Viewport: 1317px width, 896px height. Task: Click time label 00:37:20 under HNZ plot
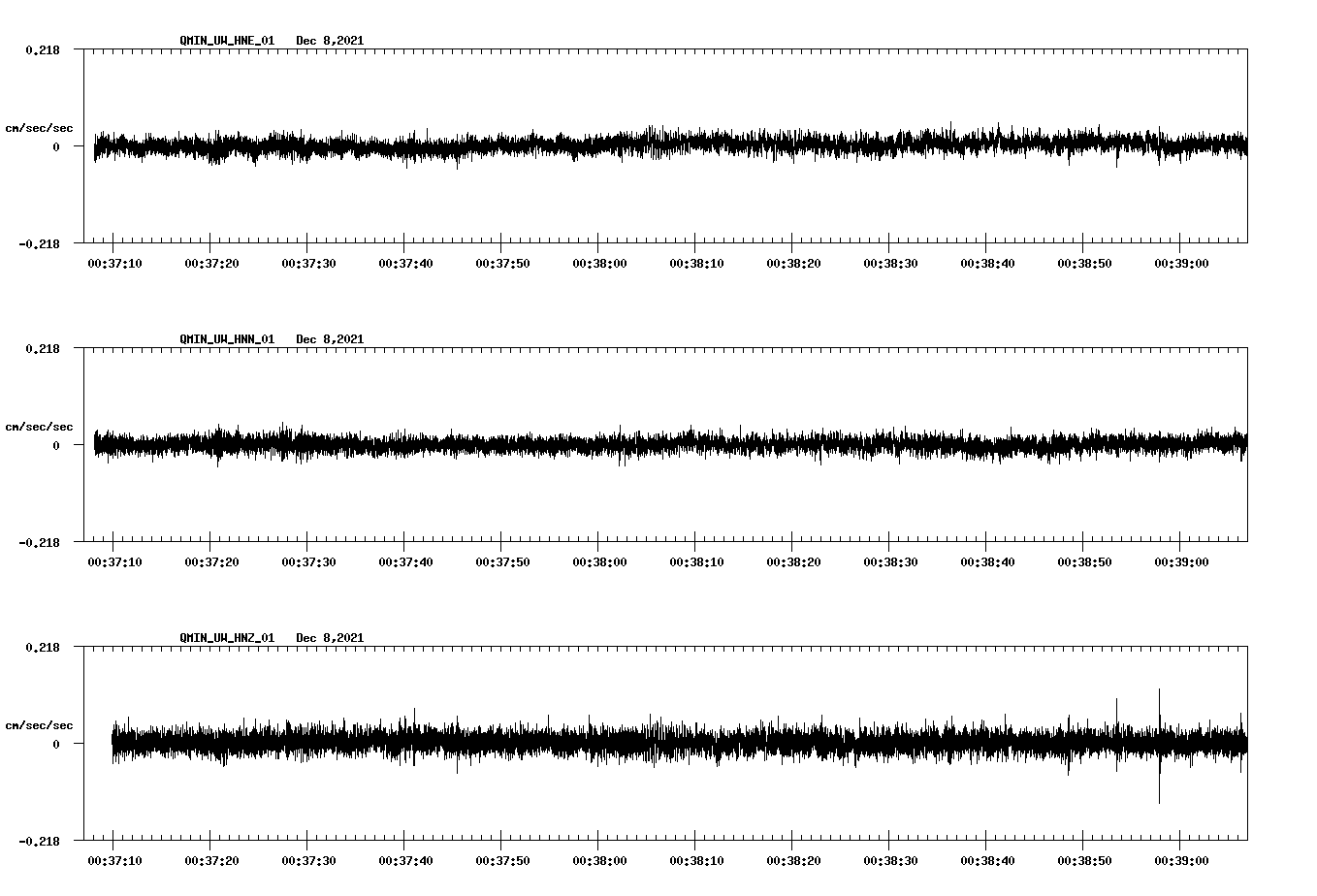211,861
